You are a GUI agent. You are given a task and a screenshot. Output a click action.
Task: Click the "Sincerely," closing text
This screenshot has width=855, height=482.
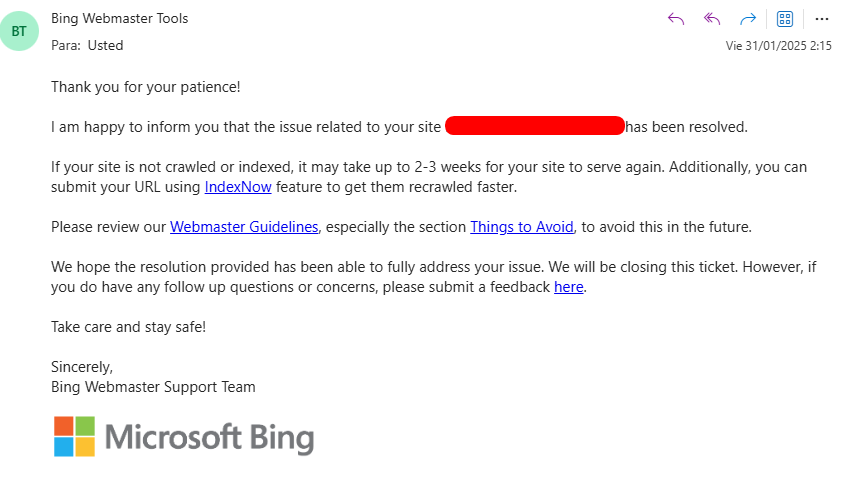(x=82, y=367)
